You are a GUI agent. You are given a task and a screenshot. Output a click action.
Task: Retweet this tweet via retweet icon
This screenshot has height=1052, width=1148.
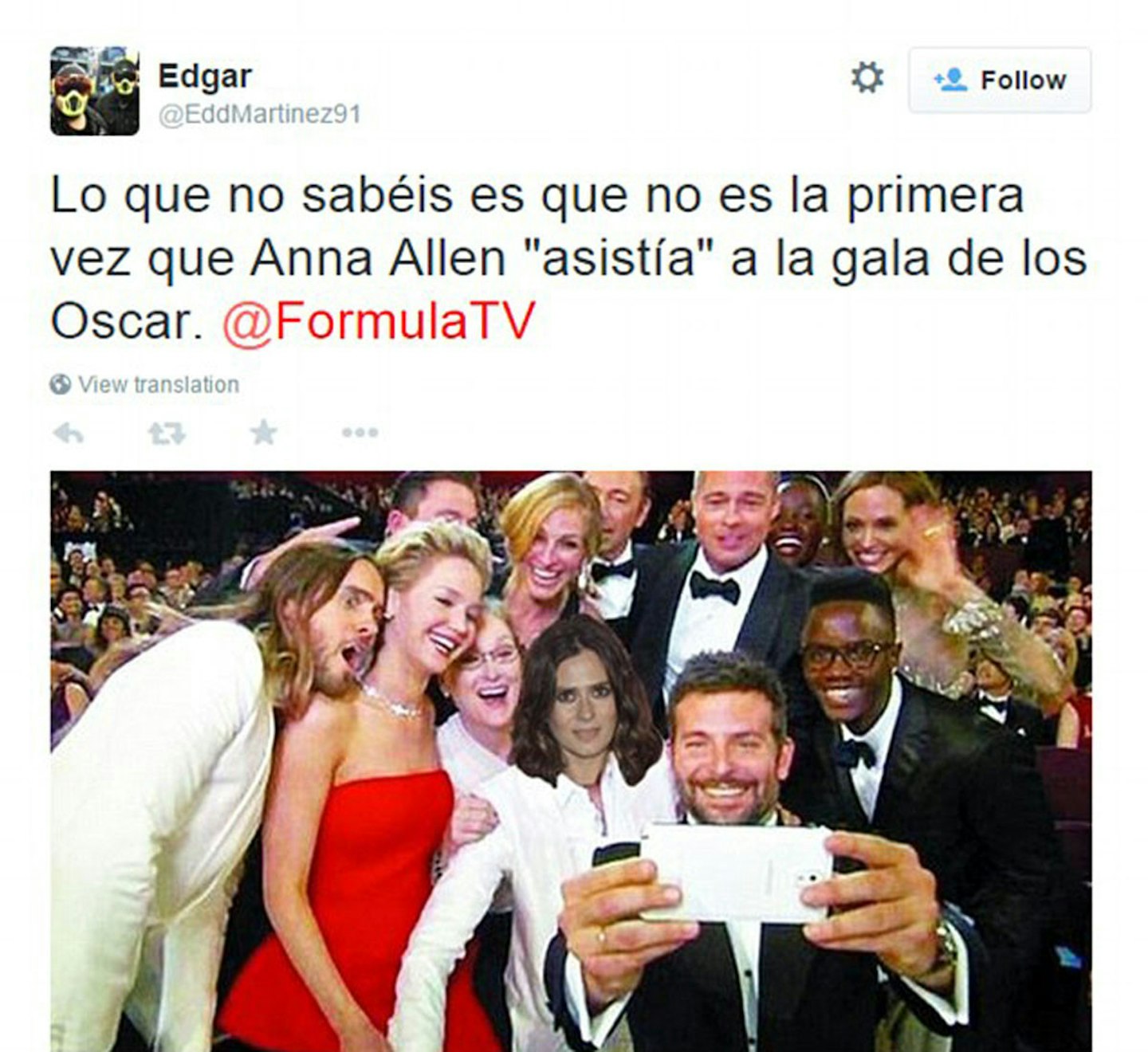[x=167, y=434]
